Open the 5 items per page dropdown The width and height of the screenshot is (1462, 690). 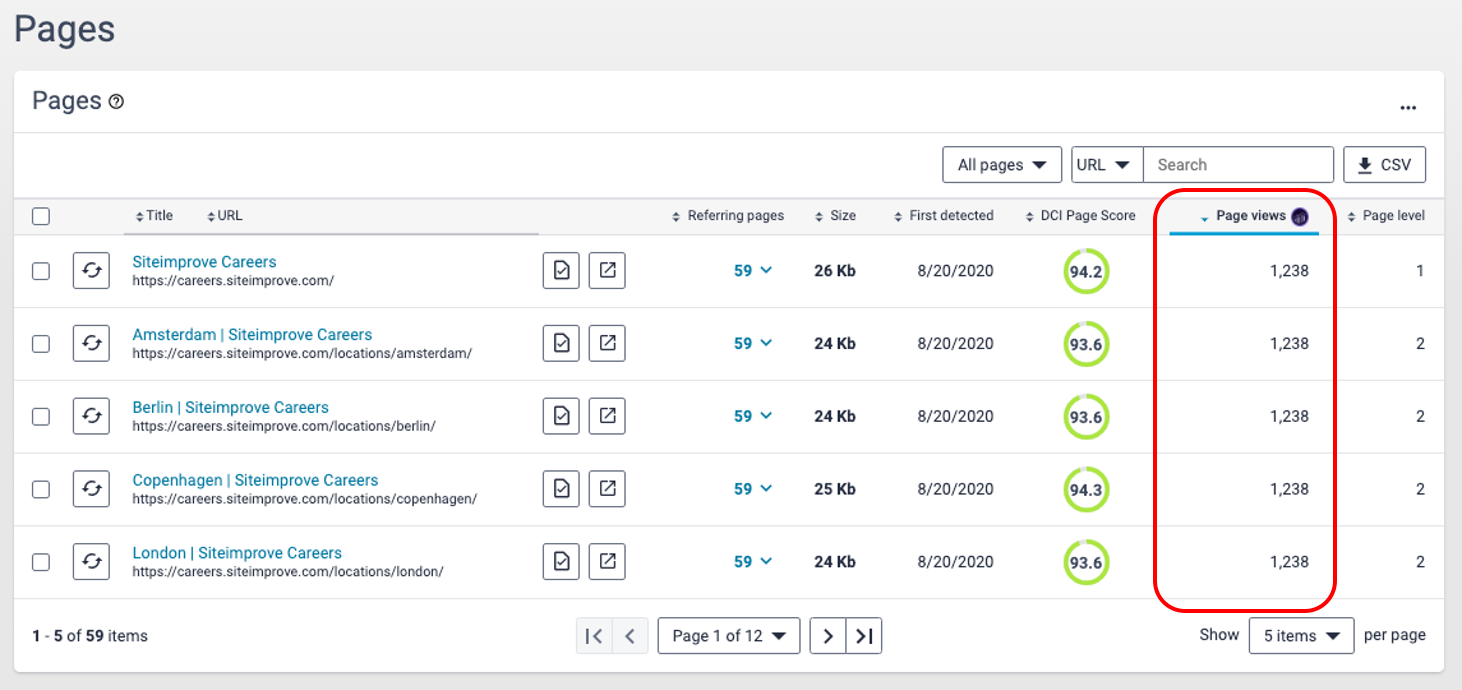coord(1301,636)
